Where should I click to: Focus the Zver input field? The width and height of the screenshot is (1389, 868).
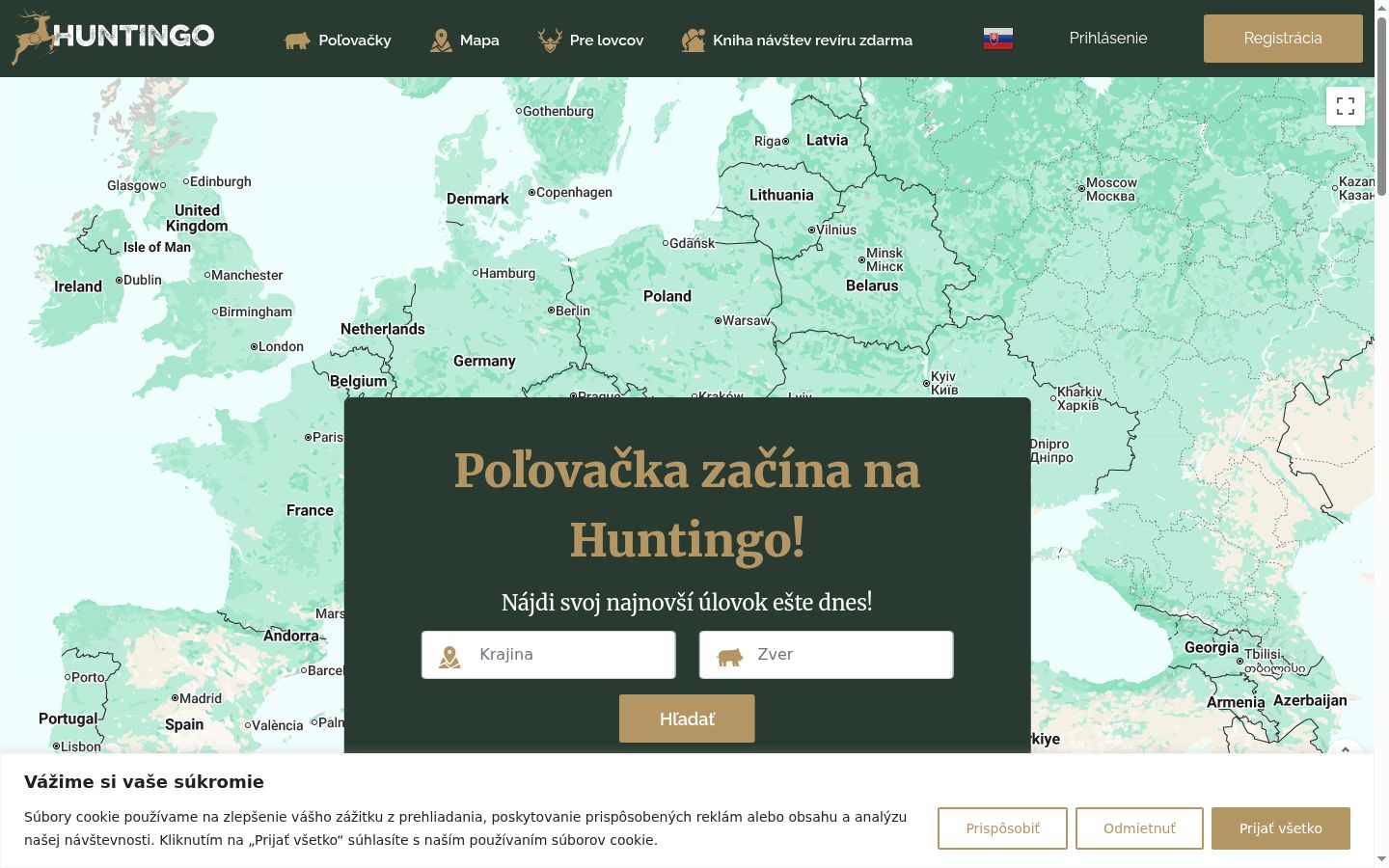[827, 655]
